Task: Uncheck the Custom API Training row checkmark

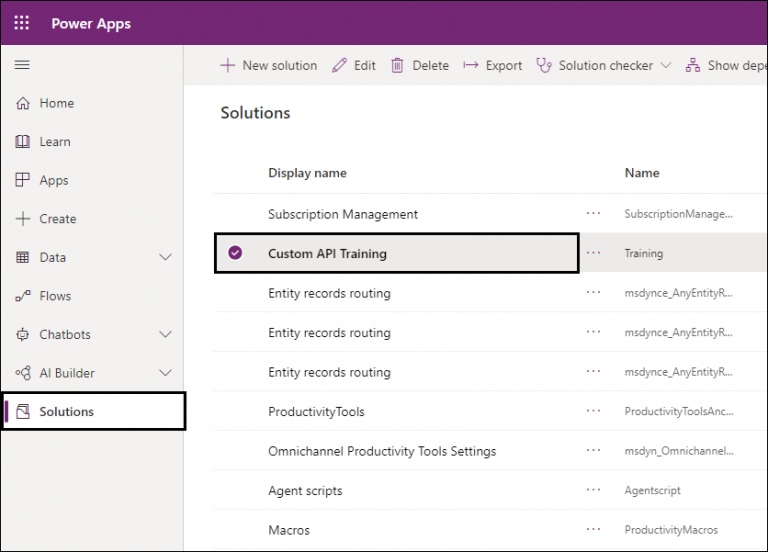Action: 235,254
